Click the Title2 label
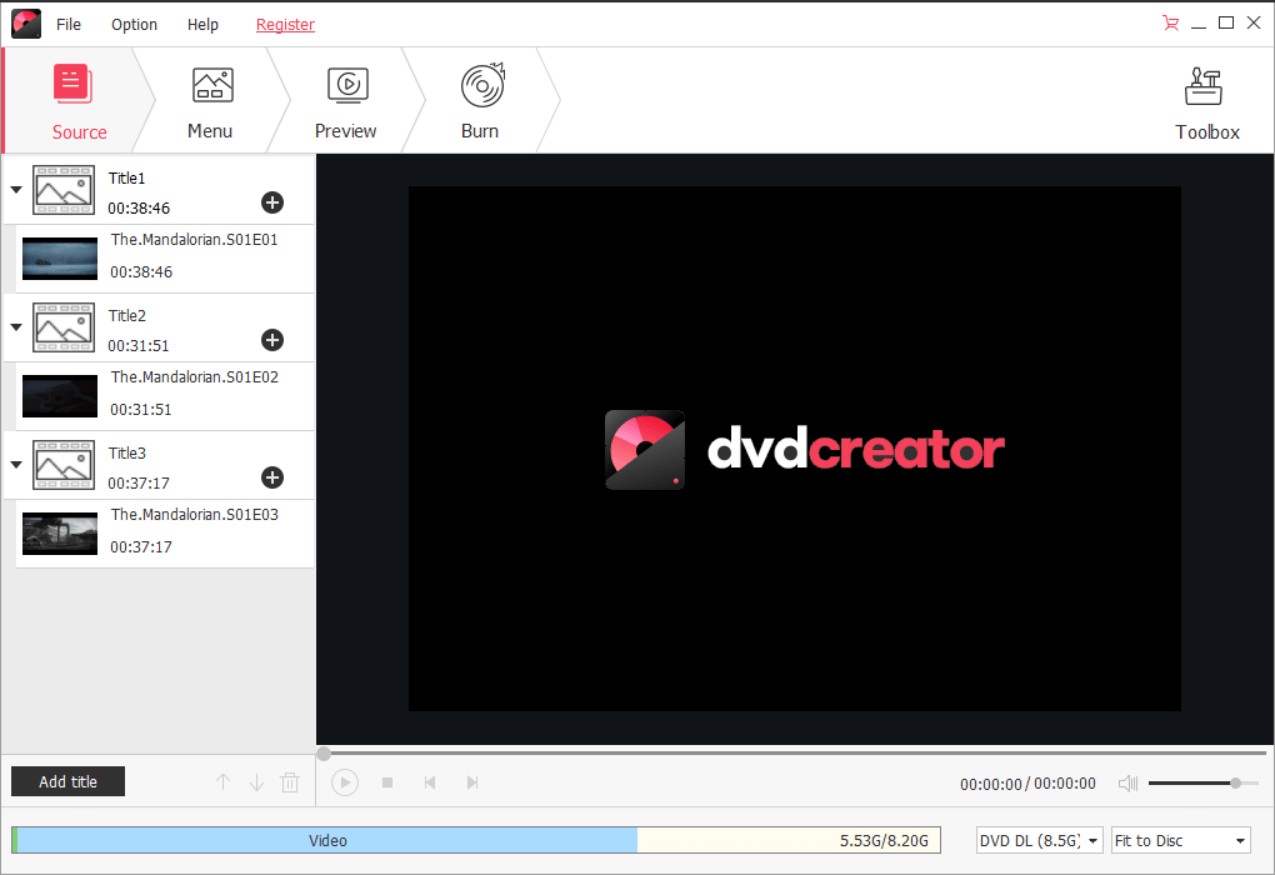This screenshot has width=1275, height=875. pos(127,316)
